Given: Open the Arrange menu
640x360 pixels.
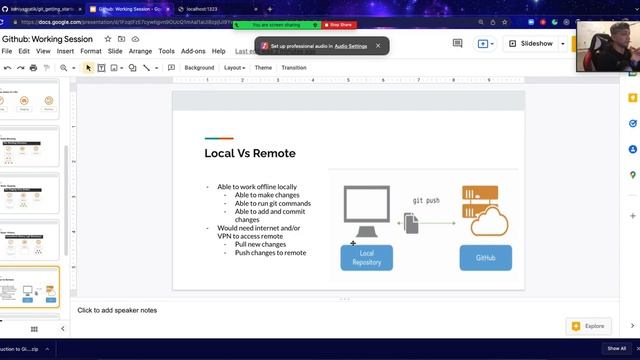Looking at the screenshot, I should pyautogui.click(x=140, y=51).
